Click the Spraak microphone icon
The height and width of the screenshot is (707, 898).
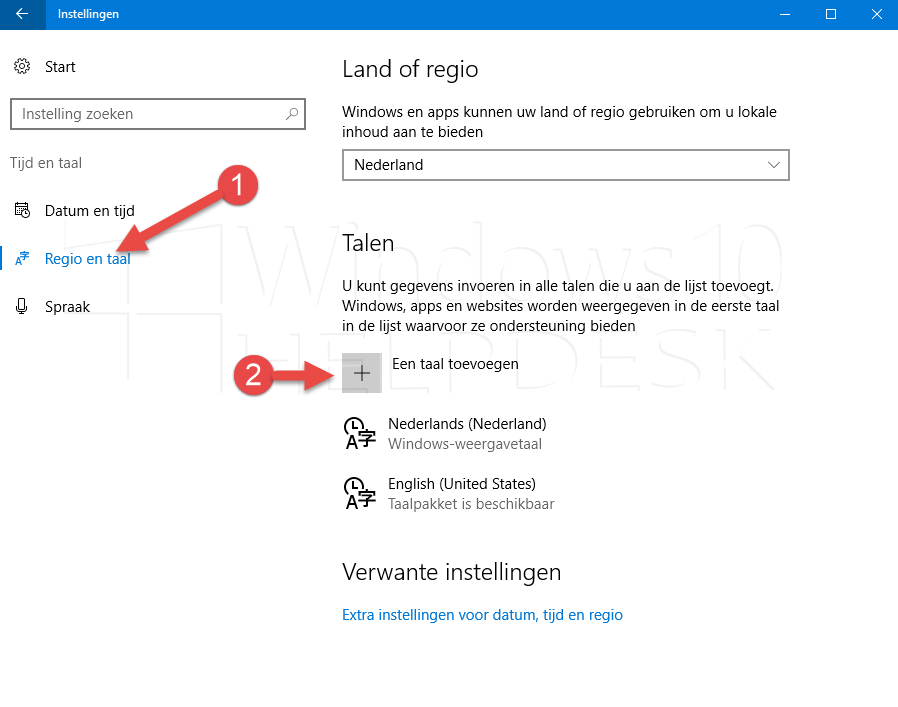click(22, 307)
